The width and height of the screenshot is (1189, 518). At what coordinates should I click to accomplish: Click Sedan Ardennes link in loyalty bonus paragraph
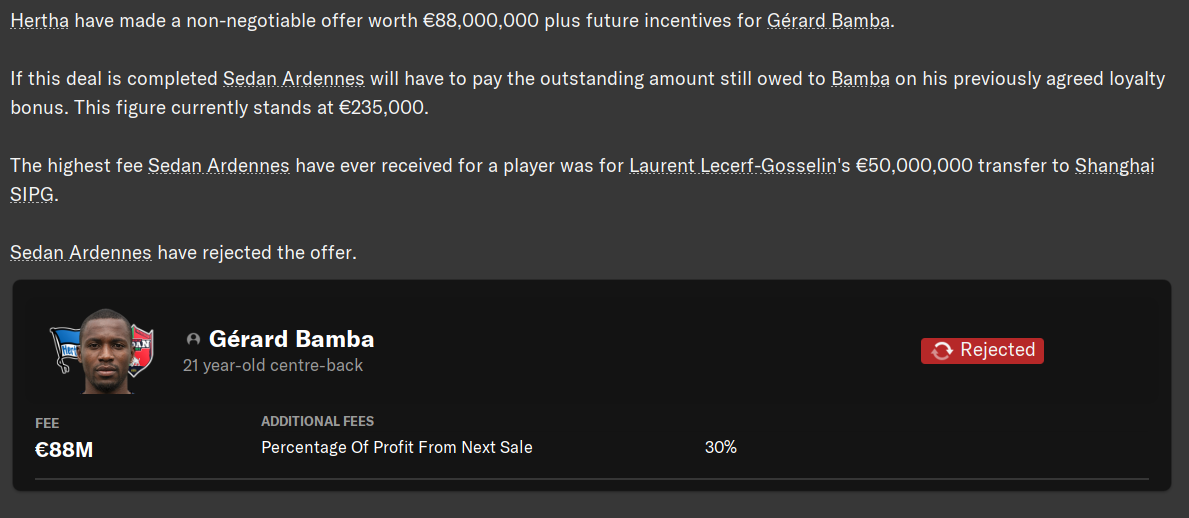tap(293, 79)
